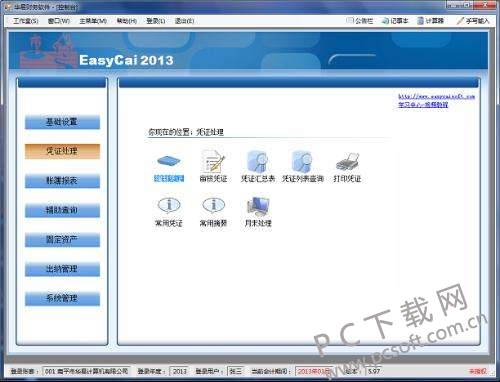Click the red accounting period 2013年01月 field
The image size is (500, 382).
point(313,371)
